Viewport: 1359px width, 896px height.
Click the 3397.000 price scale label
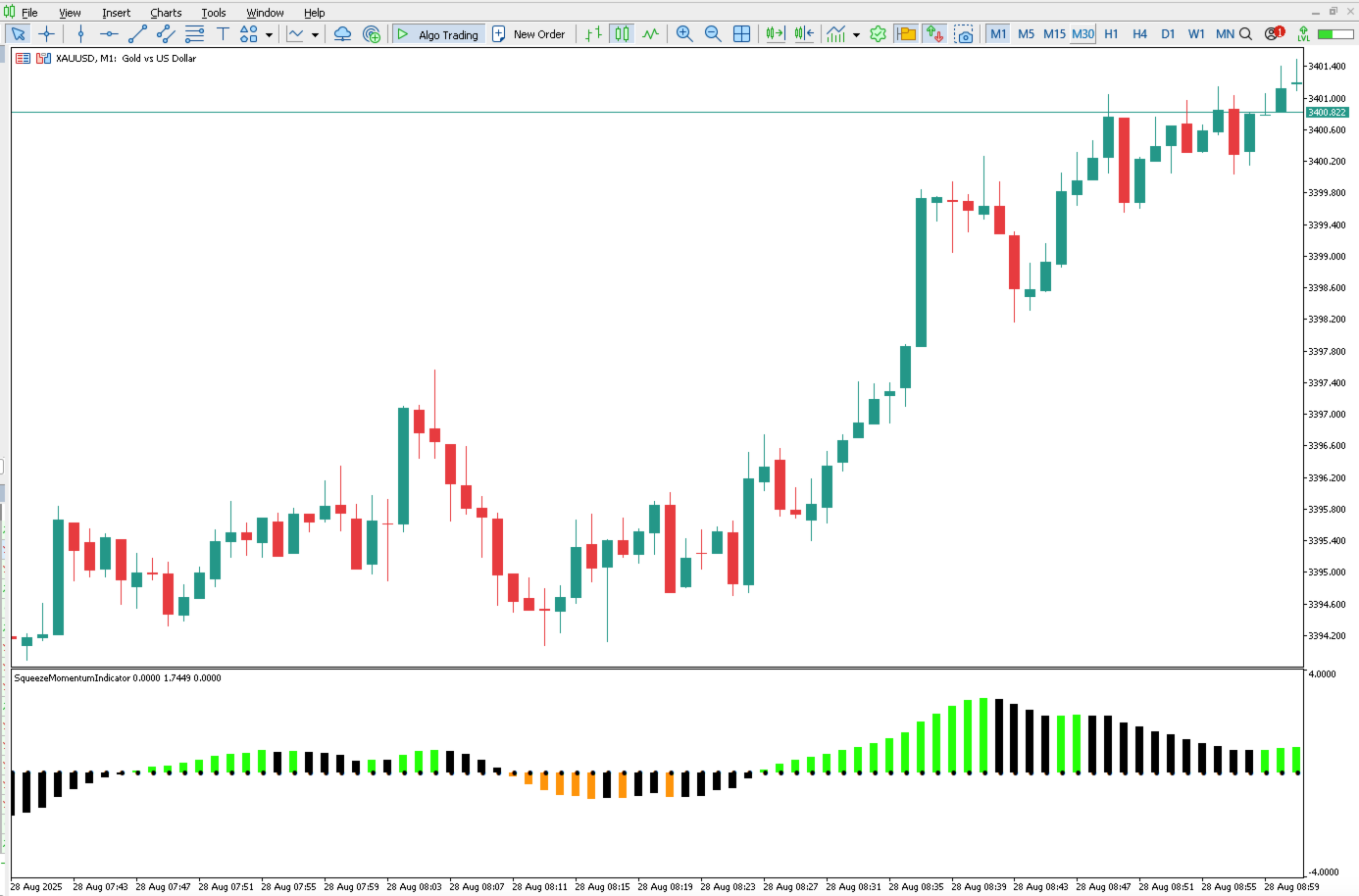pos(1328,415)
